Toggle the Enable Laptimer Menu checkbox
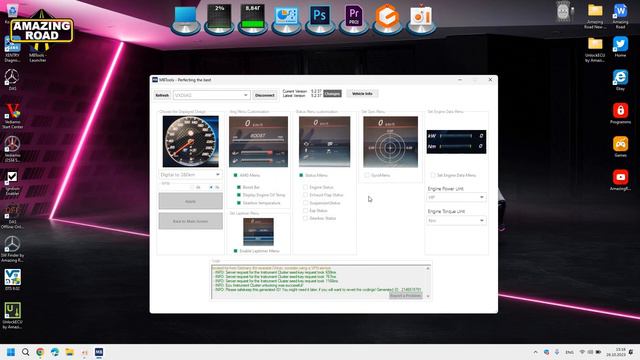Image resolution: width=640 pixels, height=360 pixels. pyautogui.click(x=236, y=251)
